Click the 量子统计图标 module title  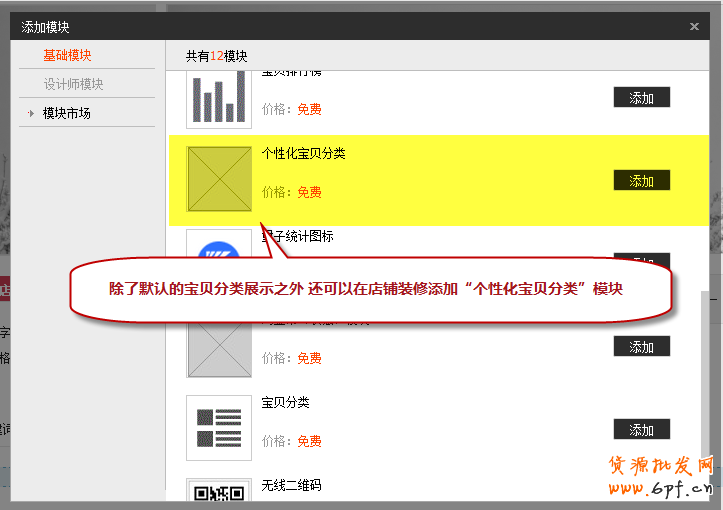297,237
